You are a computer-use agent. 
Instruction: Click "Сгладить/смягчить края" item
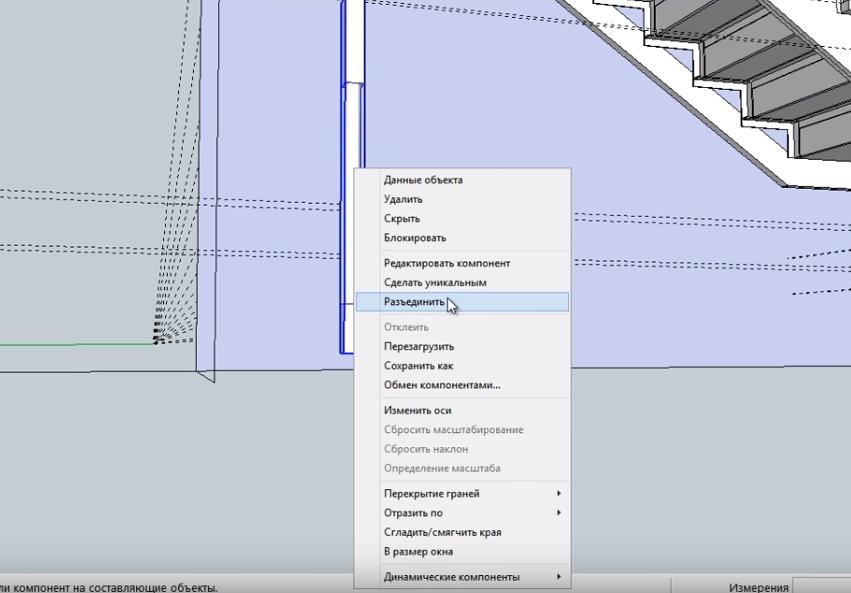(442, 532)
